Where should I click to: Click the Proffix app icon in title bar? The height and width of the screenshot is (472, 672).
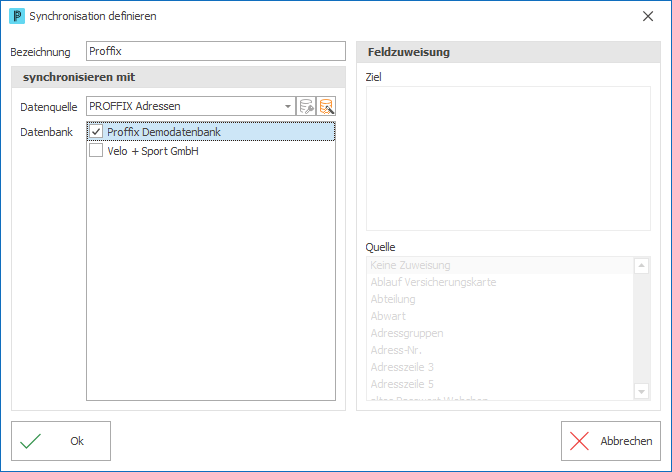(x=17, y=16)
